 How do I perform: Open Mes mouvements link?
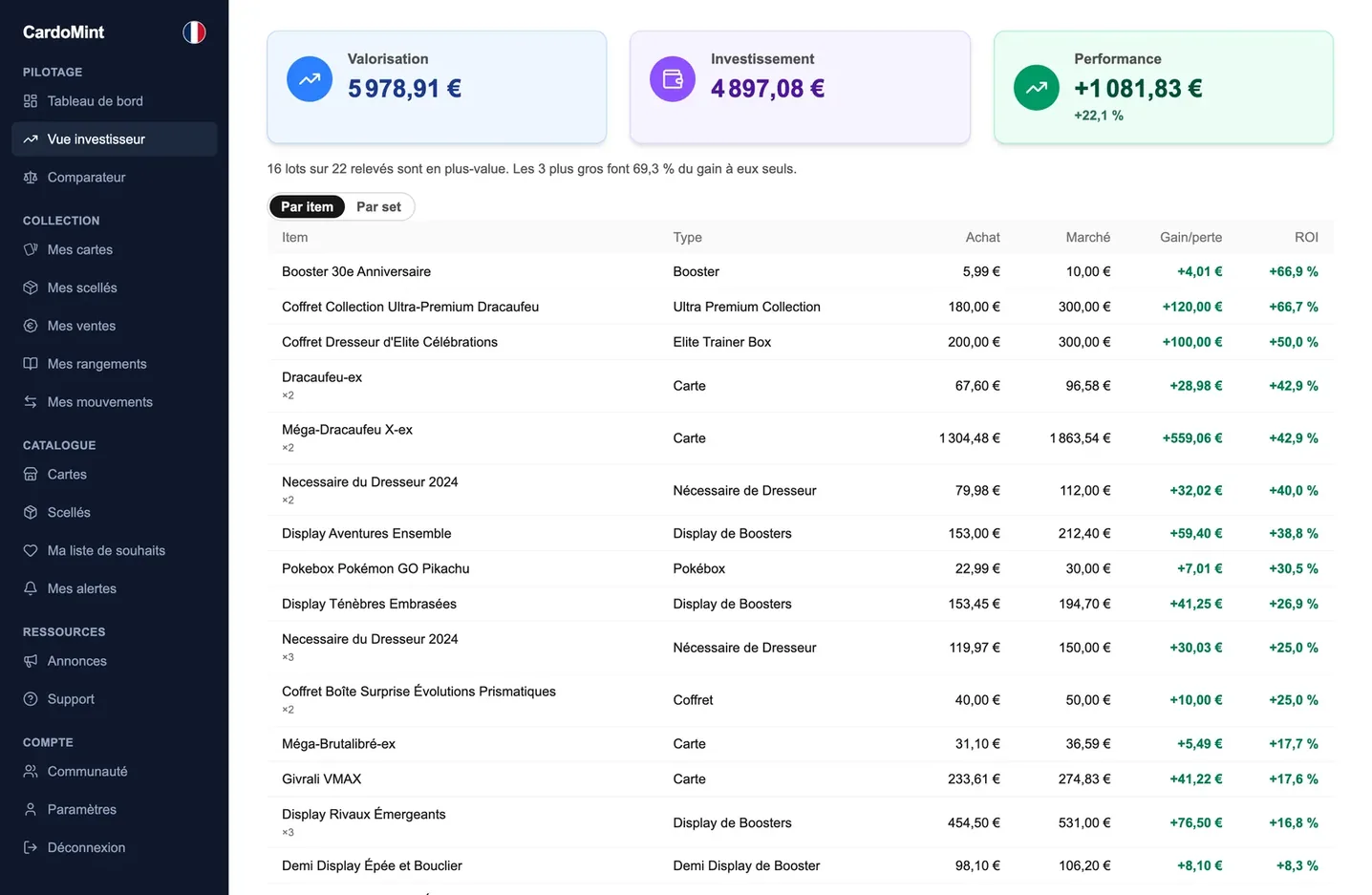point(115,403)
